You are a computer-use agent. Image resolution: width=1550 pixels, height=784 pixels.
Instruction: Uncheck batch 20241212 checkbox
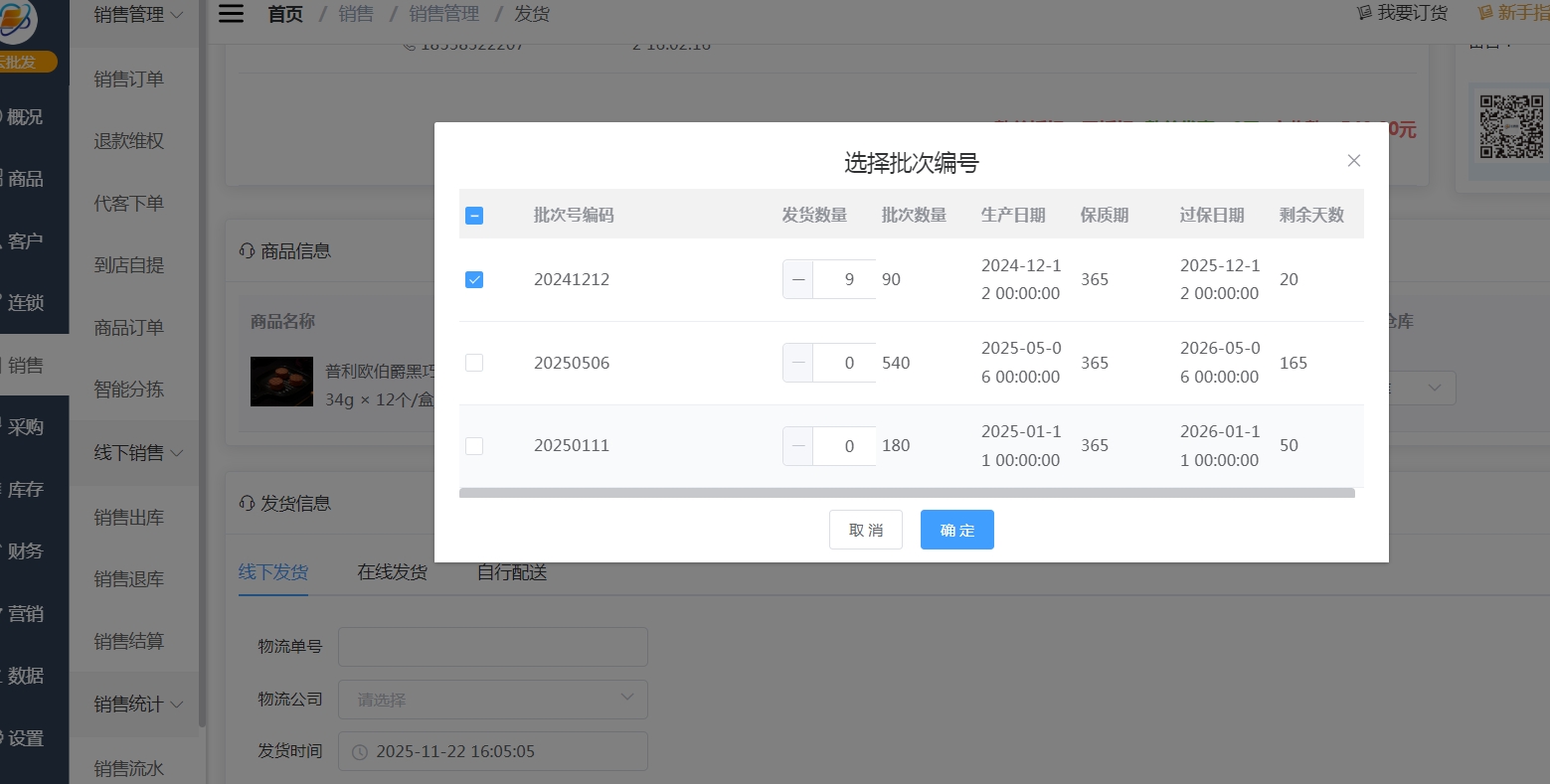474,280
